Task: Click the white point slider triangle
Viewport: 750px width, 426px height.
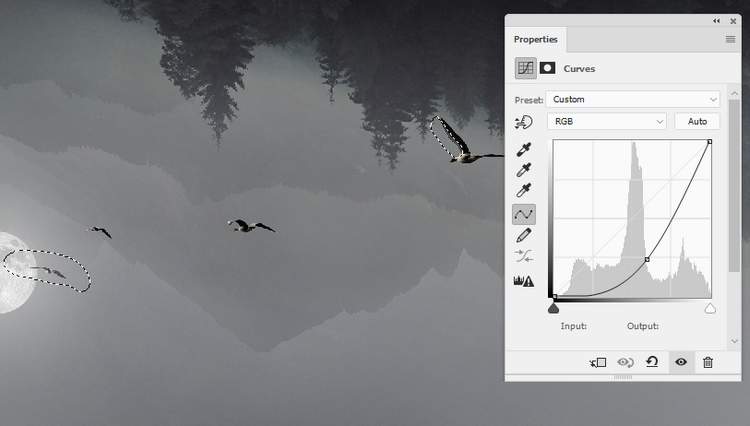Action: pos(710,309)
